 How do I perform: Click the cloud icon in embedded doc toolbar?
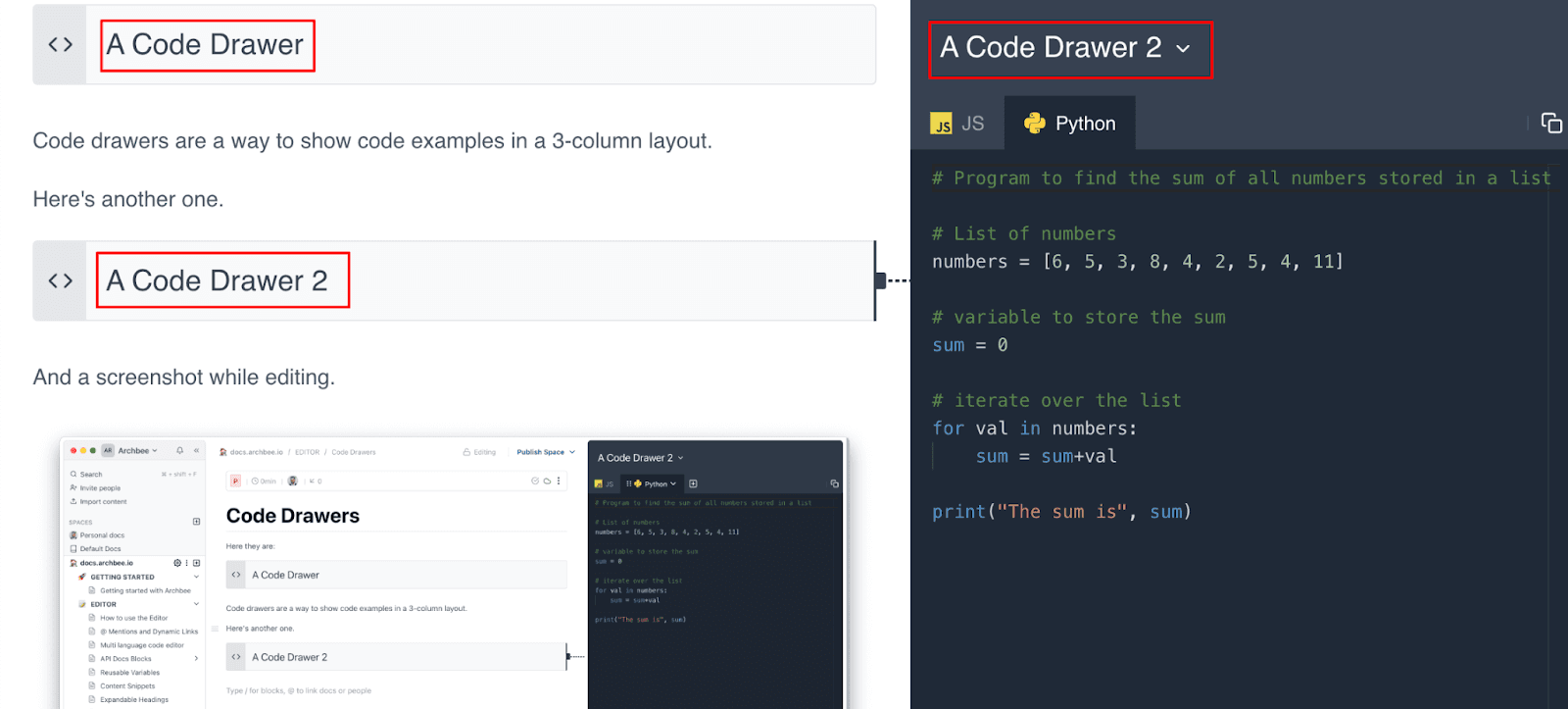pos(547,481)
